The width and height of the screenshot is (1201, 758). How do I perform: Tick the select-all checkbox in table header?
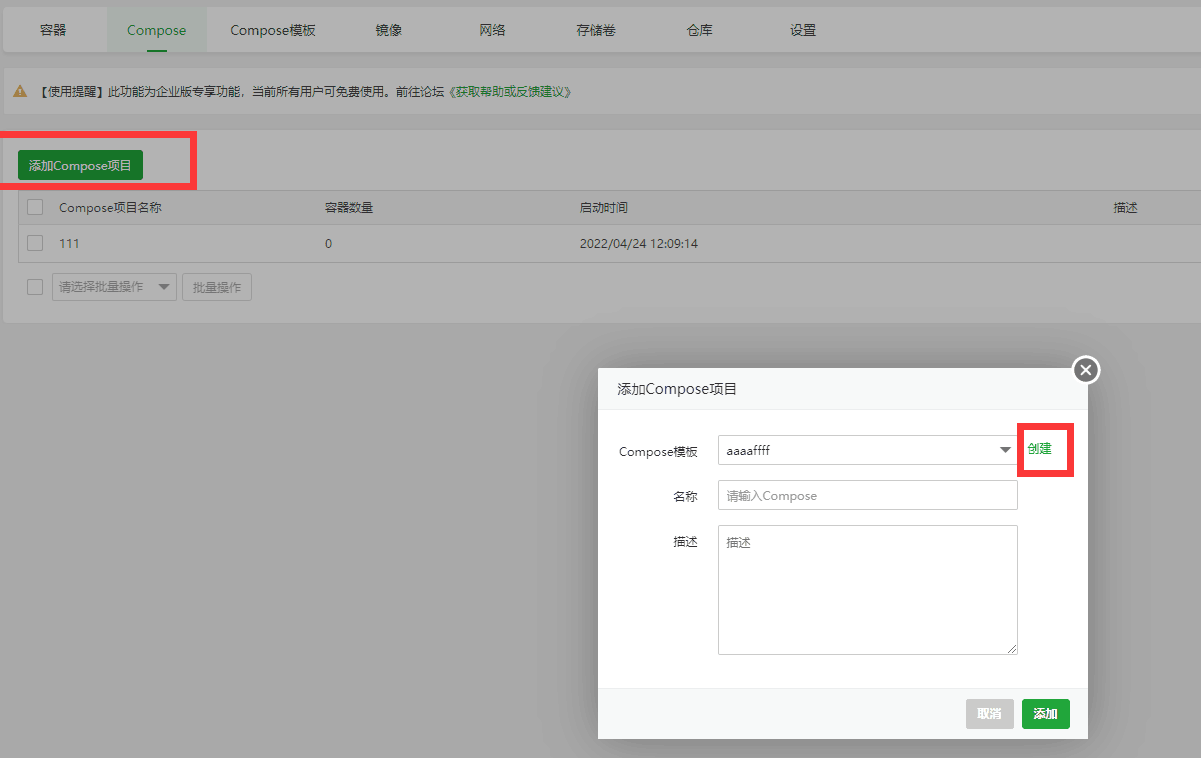(35, 207)
